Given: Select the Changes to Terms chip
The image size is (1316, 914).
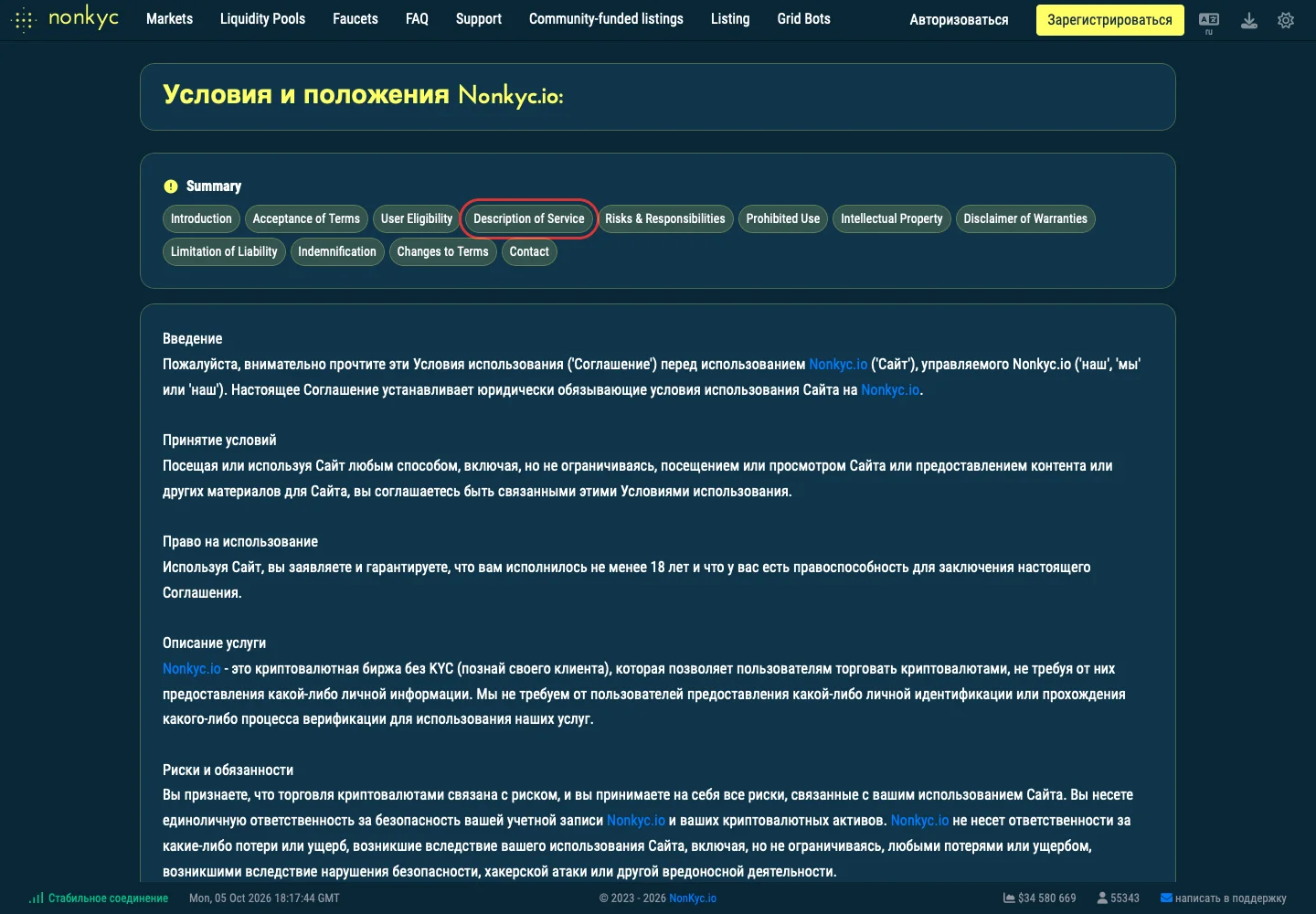Looking at the screenshot, I should click(443, 252).
